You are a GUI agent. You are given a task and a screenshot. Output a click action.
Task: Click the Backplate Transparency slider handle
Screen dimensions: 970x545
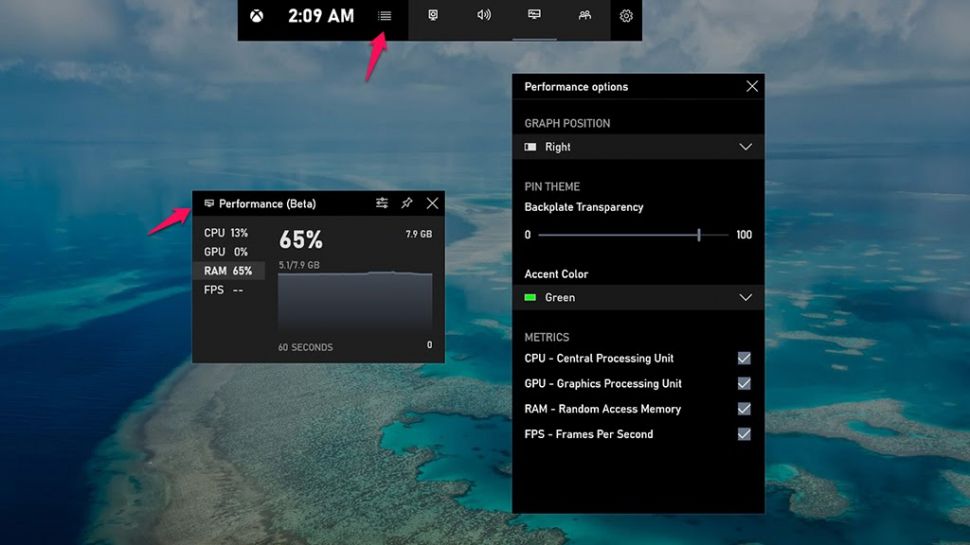tap(699, 235)
